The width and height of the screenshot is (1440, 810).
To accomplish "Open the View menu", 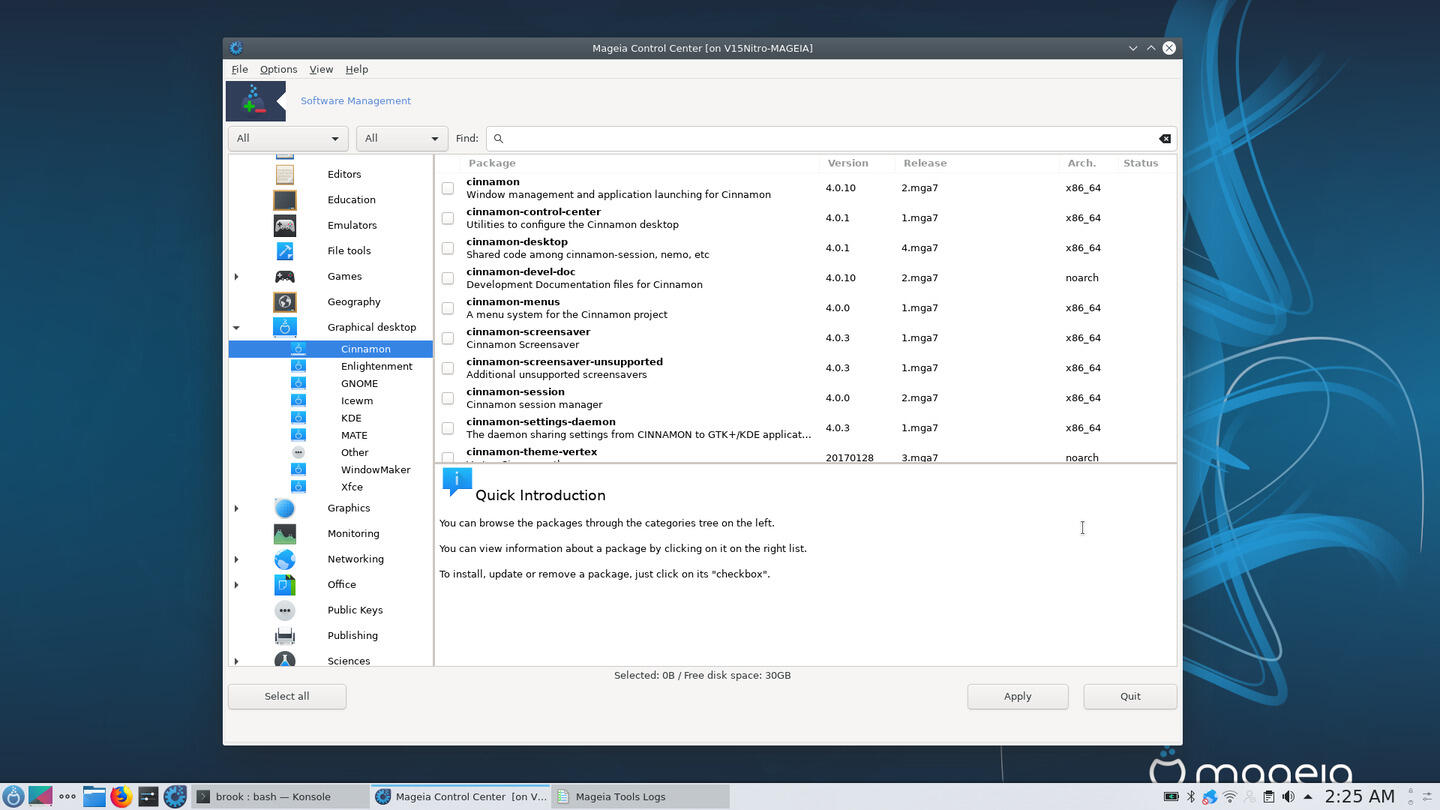I will pyautogui.click(x=321, y=69).
